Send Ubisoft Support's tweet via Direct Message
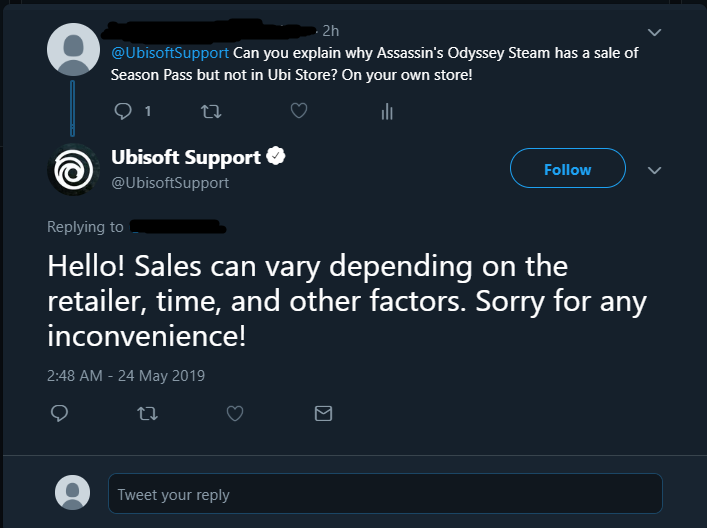This screenshot has width=707, height=528. click(x=323, y=413)
